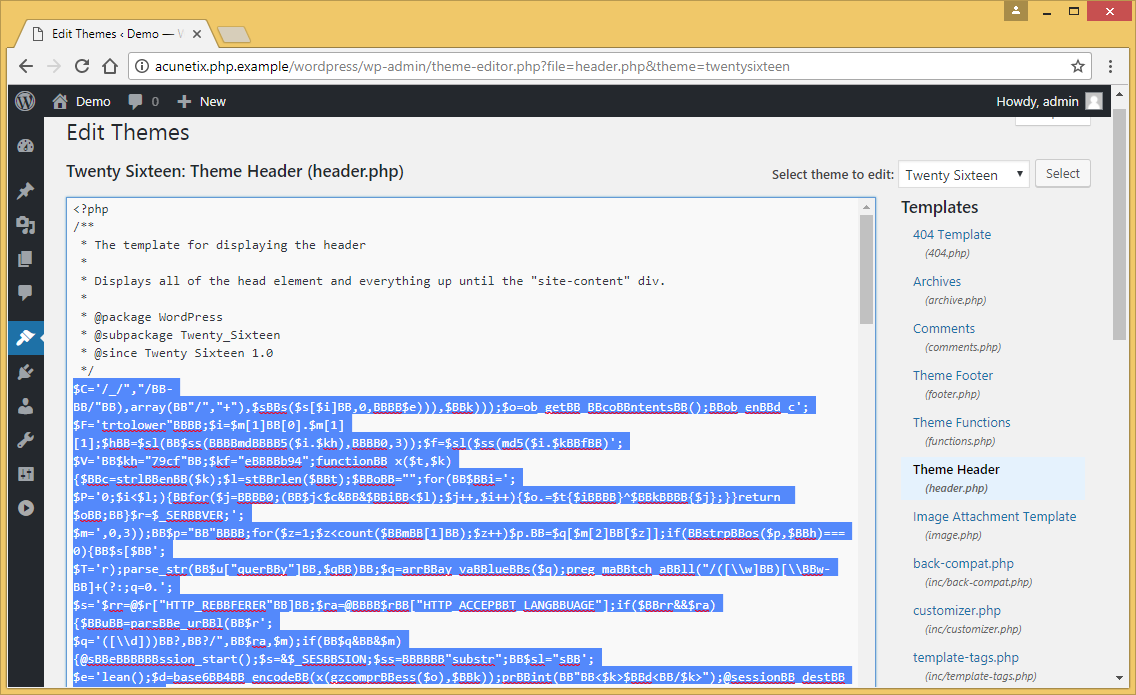The image size is (1136, 695).
Task: Open the Archives template link
Action: coord(937,281)
